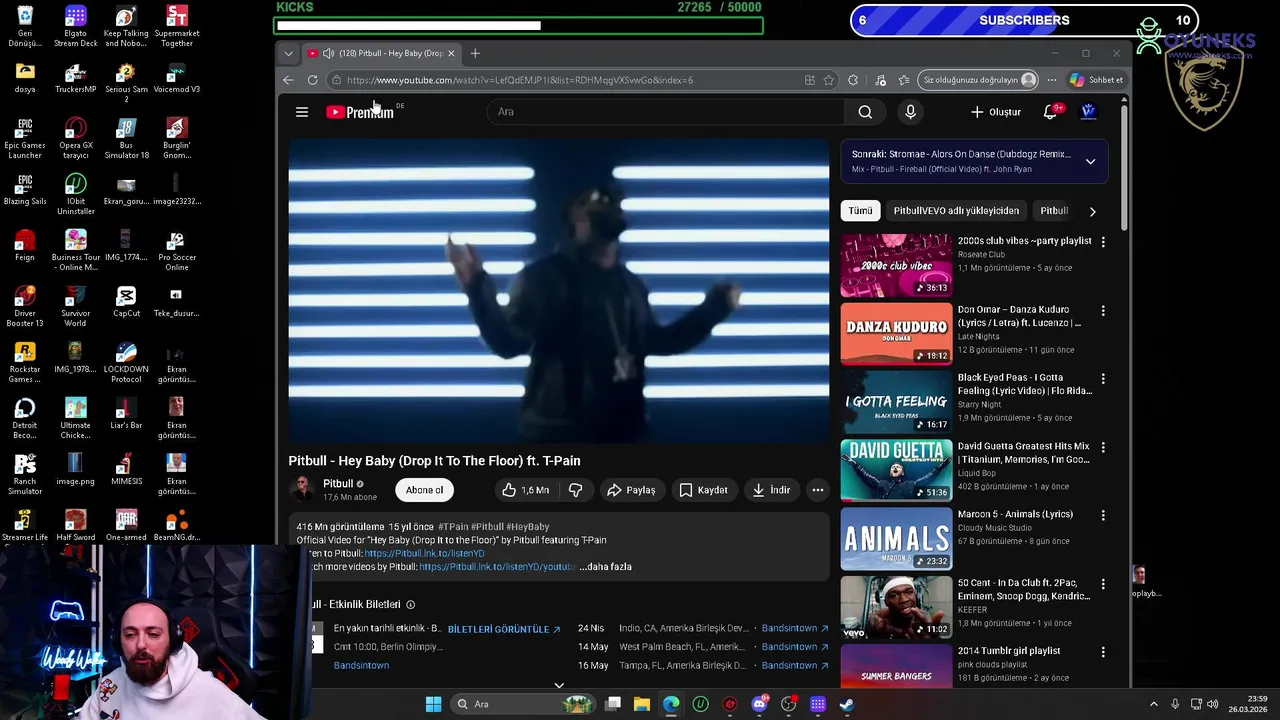The height and width of the screenshot is (720, 1280).
Task: Open BİLETLERİ GÖRÜNTÜLE link
Action: tap(504, 629)
